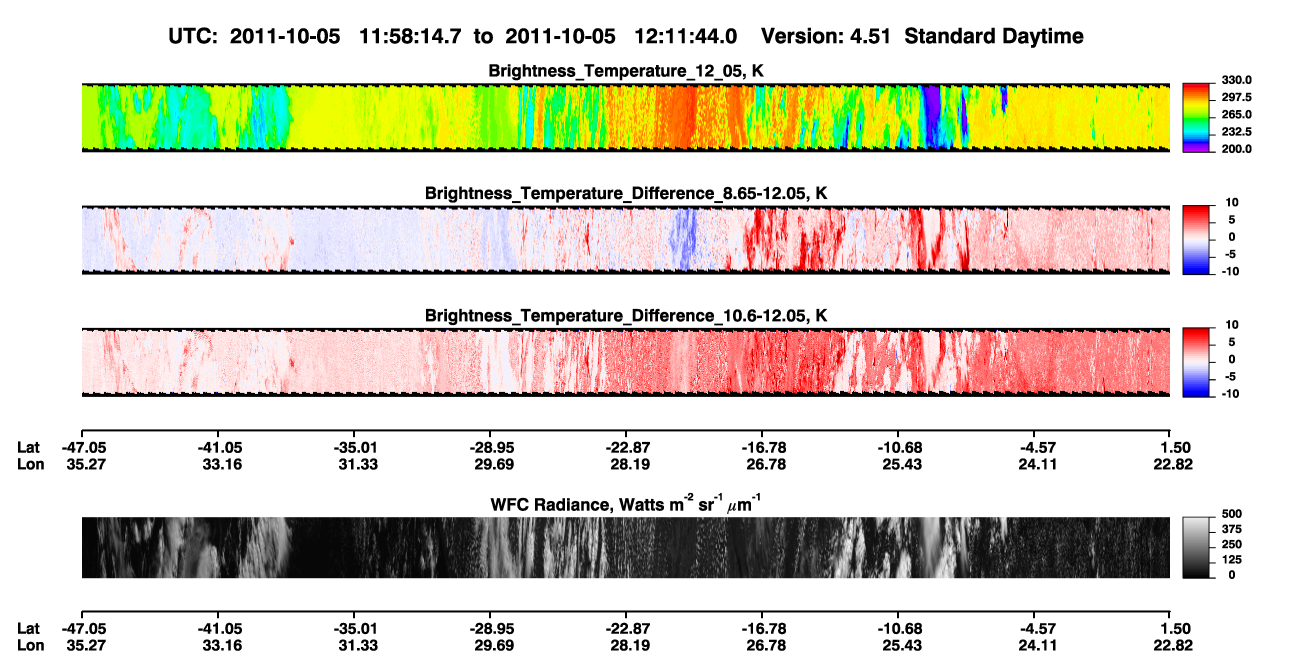
Task: Click the 8.65-12.05 difference image strip
Action: click(x=626, y=240)
